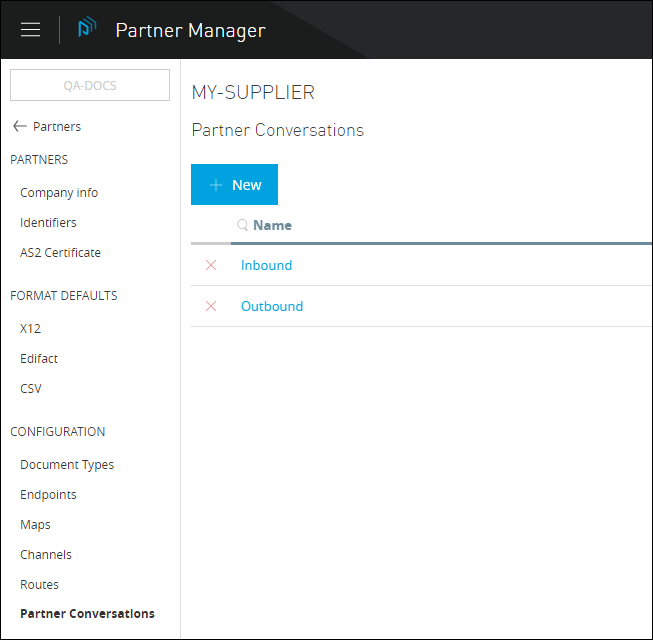Image resolution: width=653 pixels, height=640 pixels.
Task: Delete the Inbound conversation with X icon
Action: click(x=211, y=265)
